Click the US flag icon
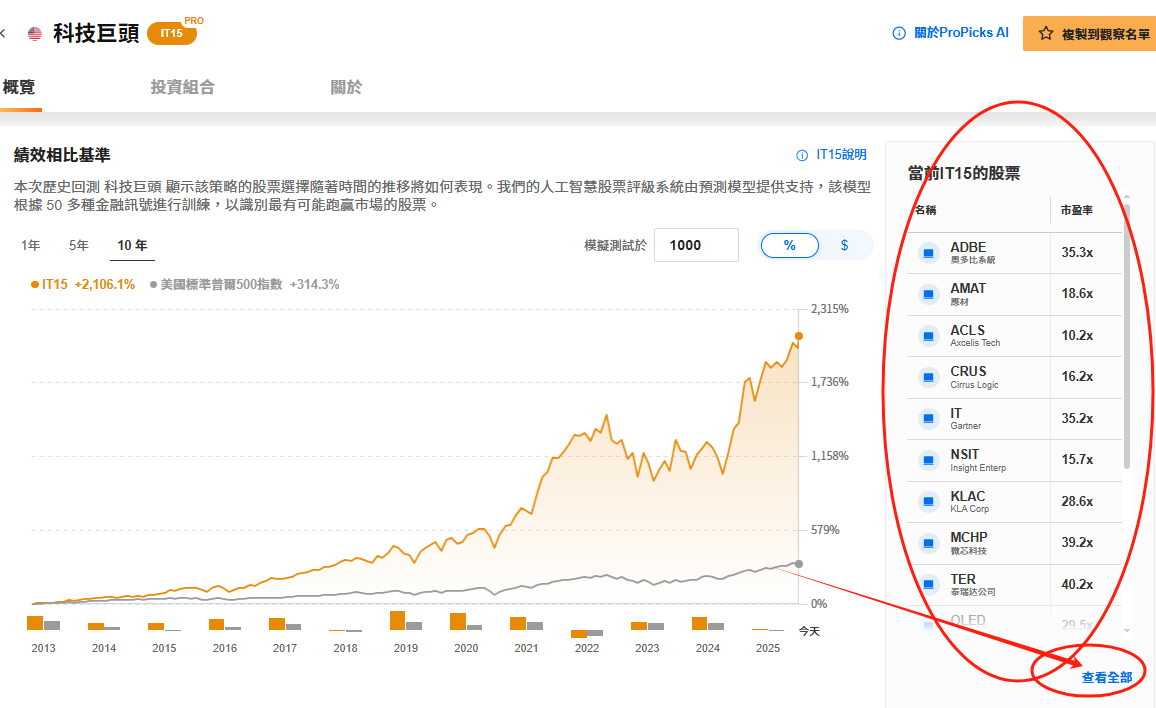This screenshot has height=708, width=1156. (35, 34)
